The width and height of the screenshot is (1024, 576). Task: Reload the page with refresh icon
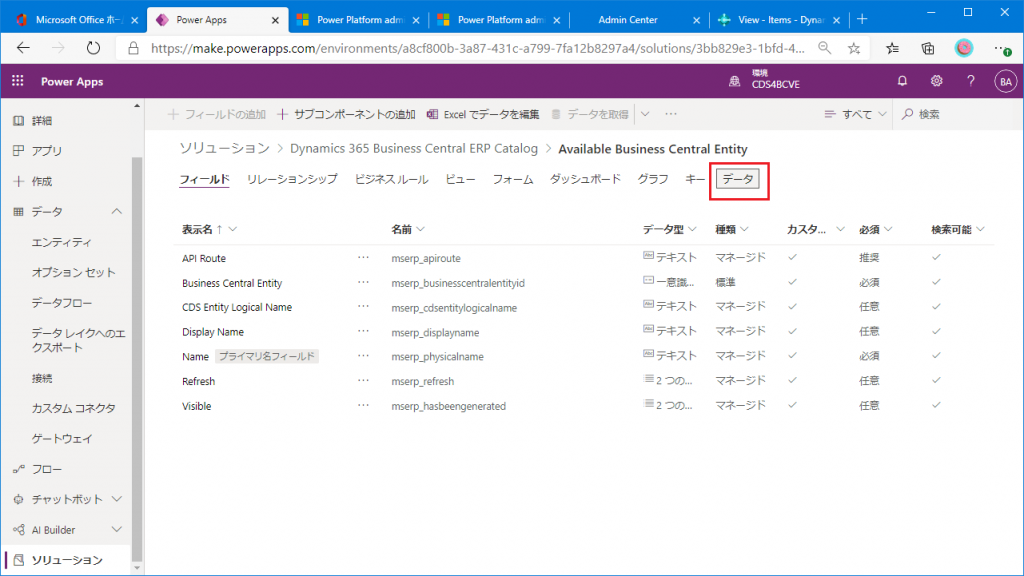pos(93,48)
